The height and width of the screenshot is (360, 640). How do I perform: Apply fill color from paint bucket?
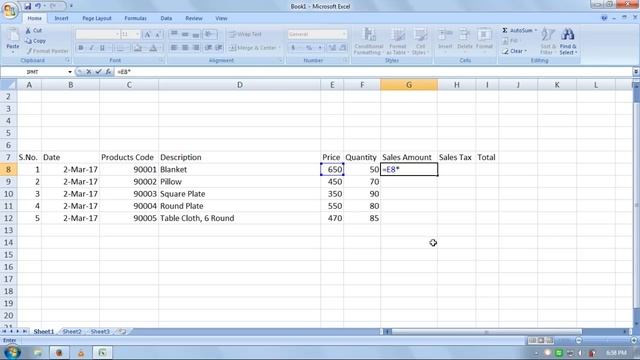[x=138, y=48]
